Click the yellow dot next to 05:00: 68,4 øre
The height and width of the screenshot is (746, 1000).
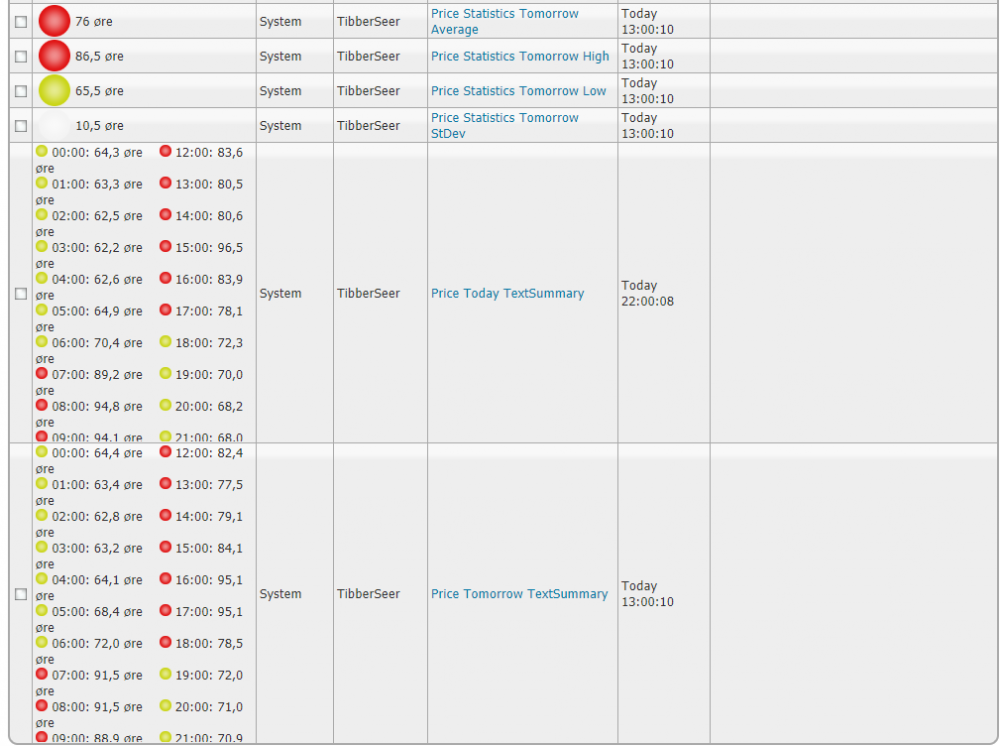point(41,610)
